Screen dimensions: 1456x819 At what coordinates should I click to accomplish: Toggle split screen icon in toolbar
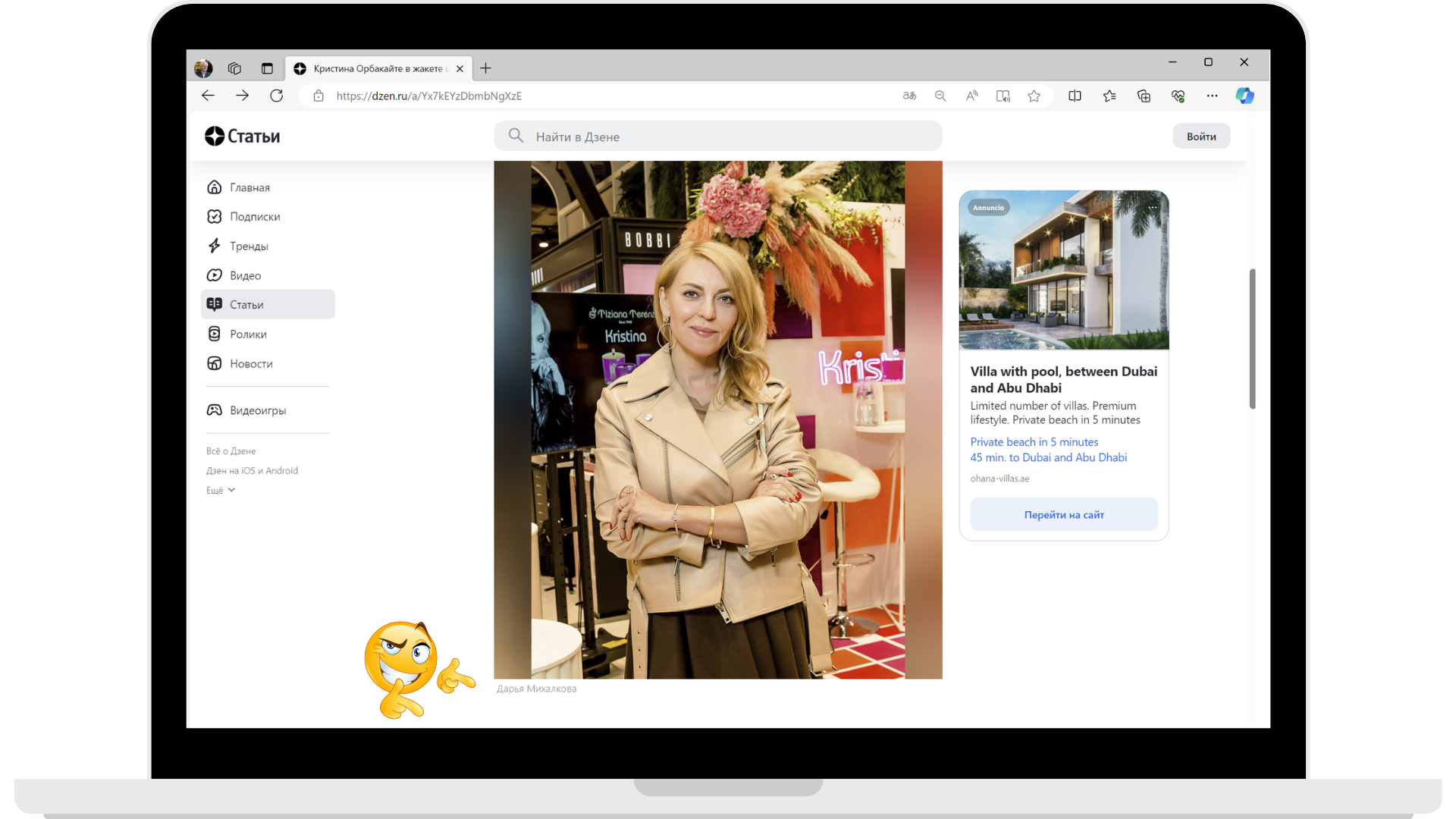[x=1075, y=96]
